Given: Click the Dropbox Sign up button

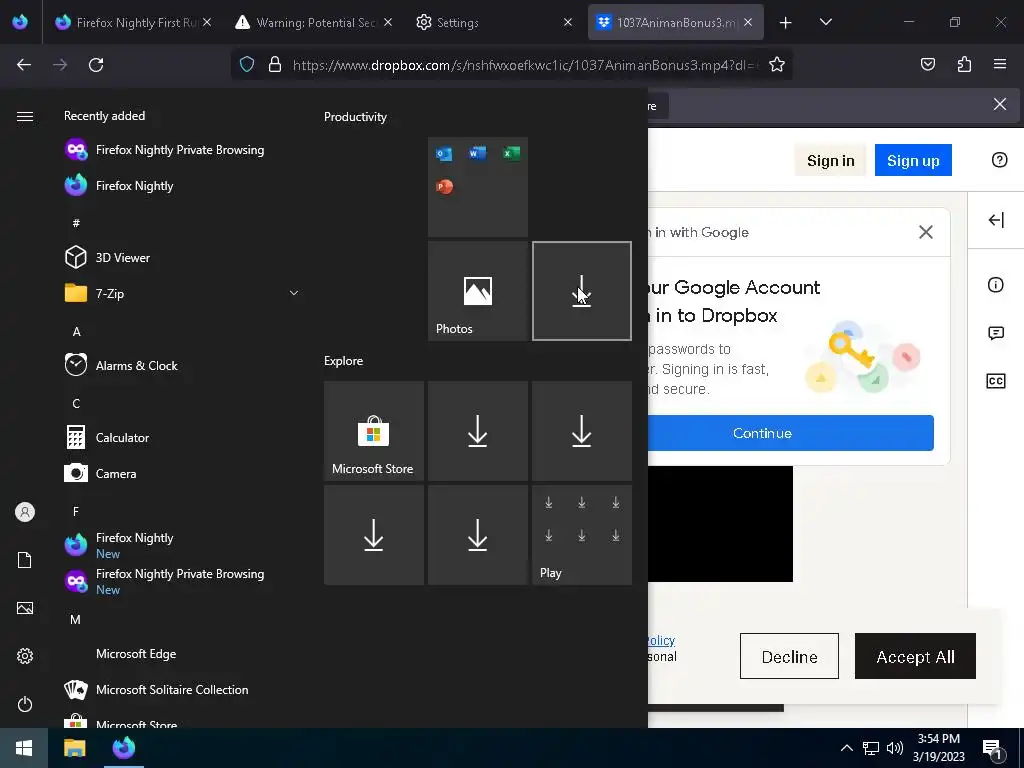Looking at the screenshot, I should tap(913, 160).
